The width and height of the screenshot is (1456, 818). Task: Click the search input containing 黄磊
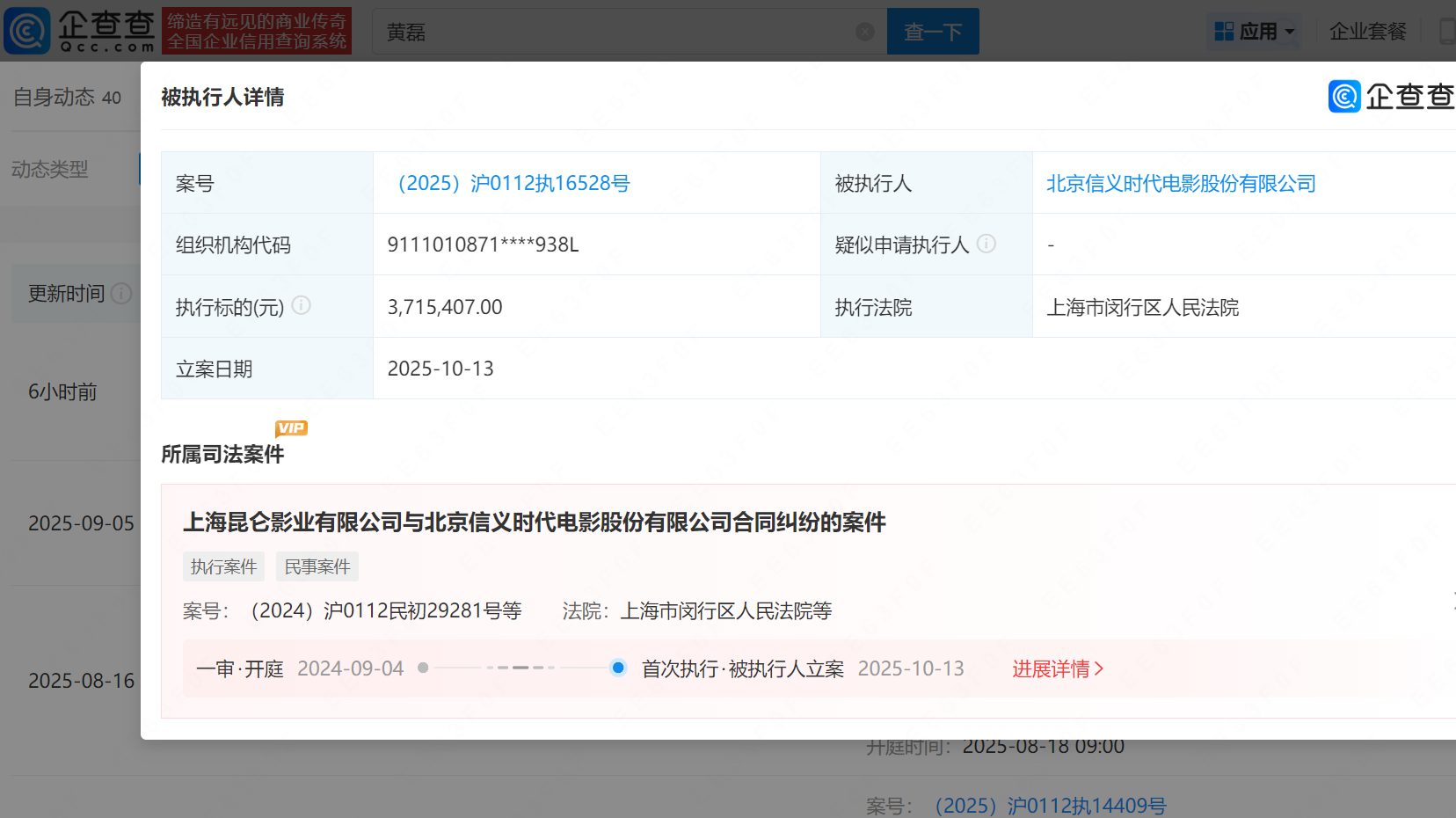click(x=615, y=32)
